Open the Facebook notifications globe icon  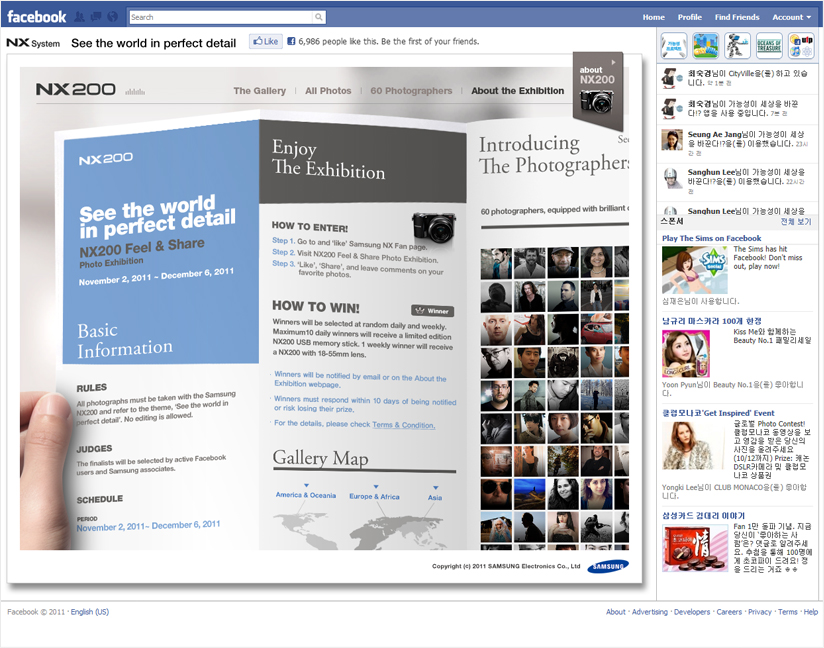pyautogui.click(x=112, y=17)
